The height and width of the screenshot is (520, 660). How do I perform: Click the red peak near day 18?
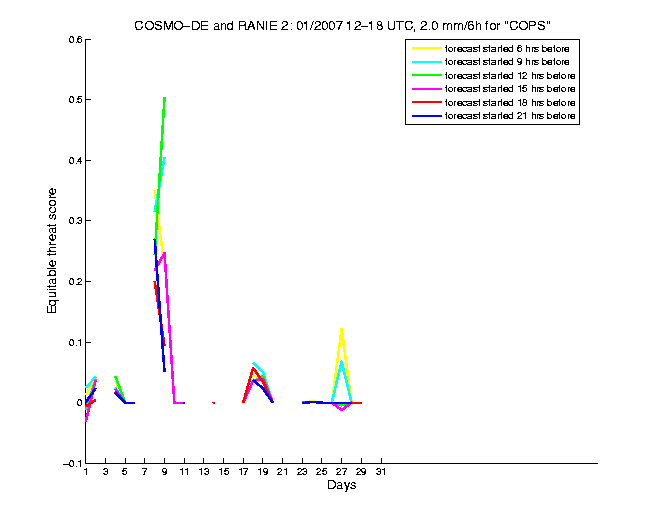[253, 369]
